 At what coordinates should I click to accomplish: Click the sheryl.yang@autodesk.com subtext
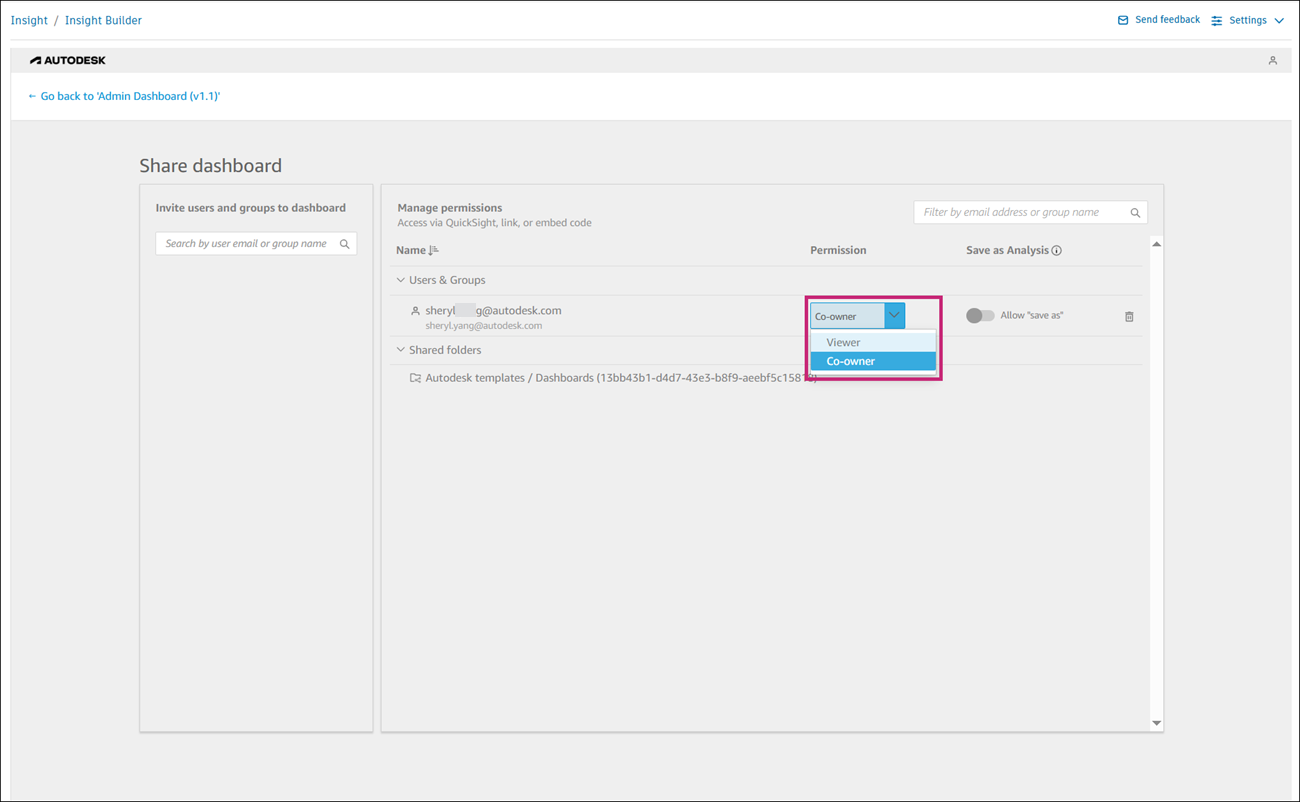(x=484, y=326)
